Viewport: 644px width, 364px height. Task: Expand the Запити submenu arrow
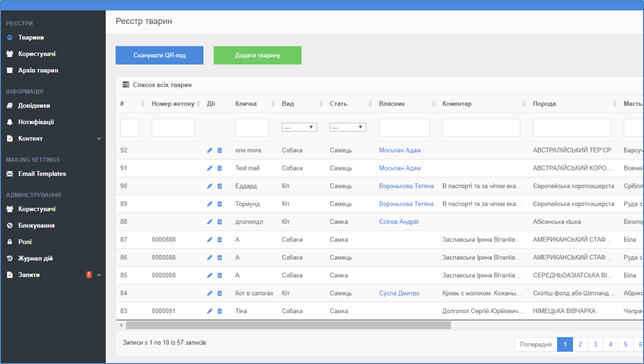[99, 275]
